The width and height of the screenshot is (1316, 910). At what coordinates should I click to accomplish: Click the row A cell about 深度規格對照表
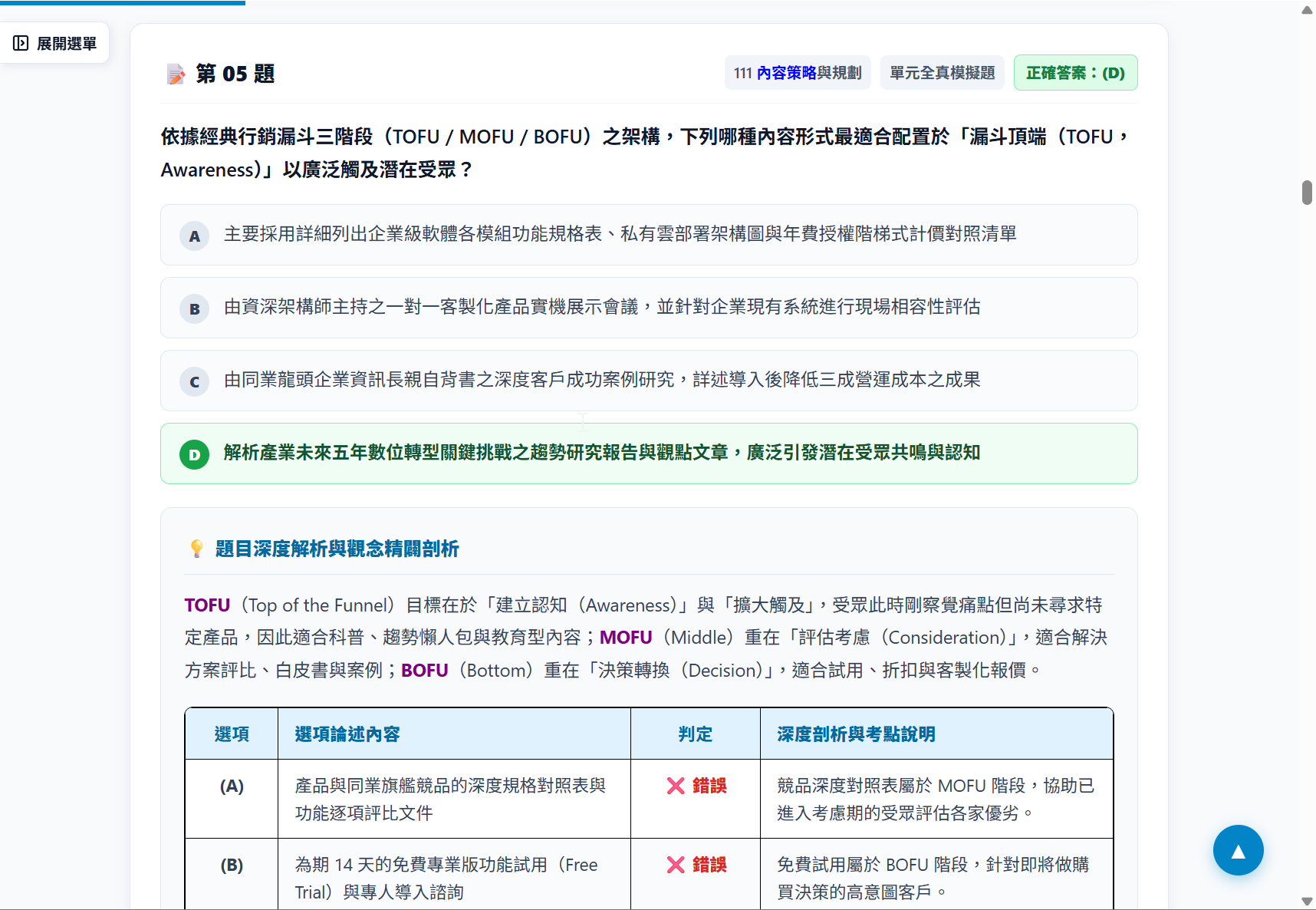[x=454, y=799]
